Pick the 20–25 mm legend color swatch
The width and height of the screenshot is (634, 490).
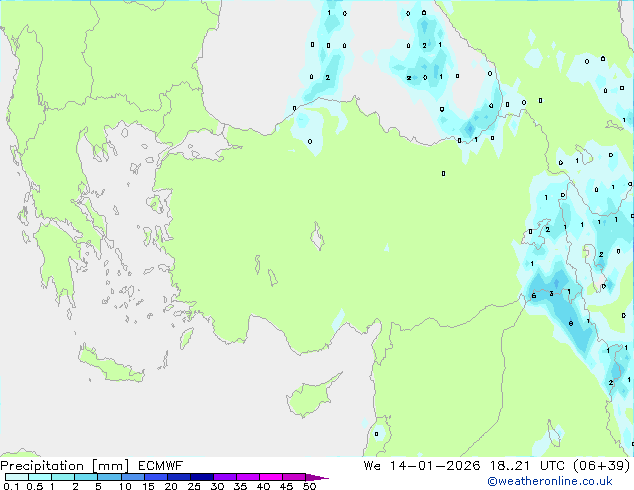(179, 477)
